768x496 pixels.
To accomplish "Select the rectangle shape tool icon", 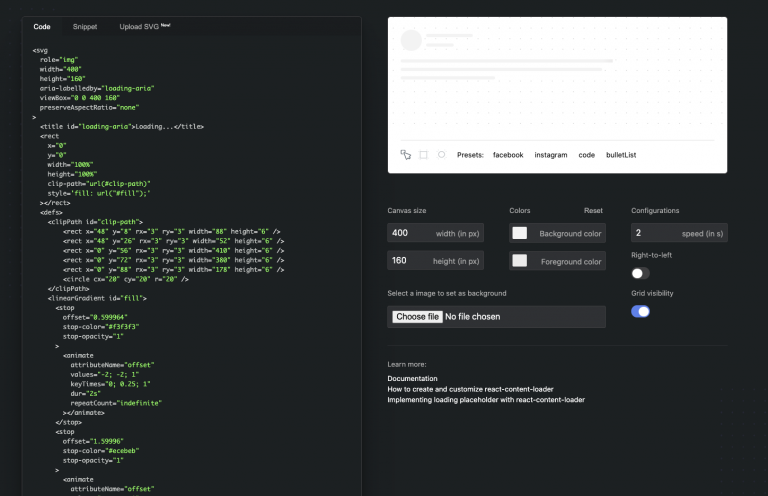I will pos(424,155).
